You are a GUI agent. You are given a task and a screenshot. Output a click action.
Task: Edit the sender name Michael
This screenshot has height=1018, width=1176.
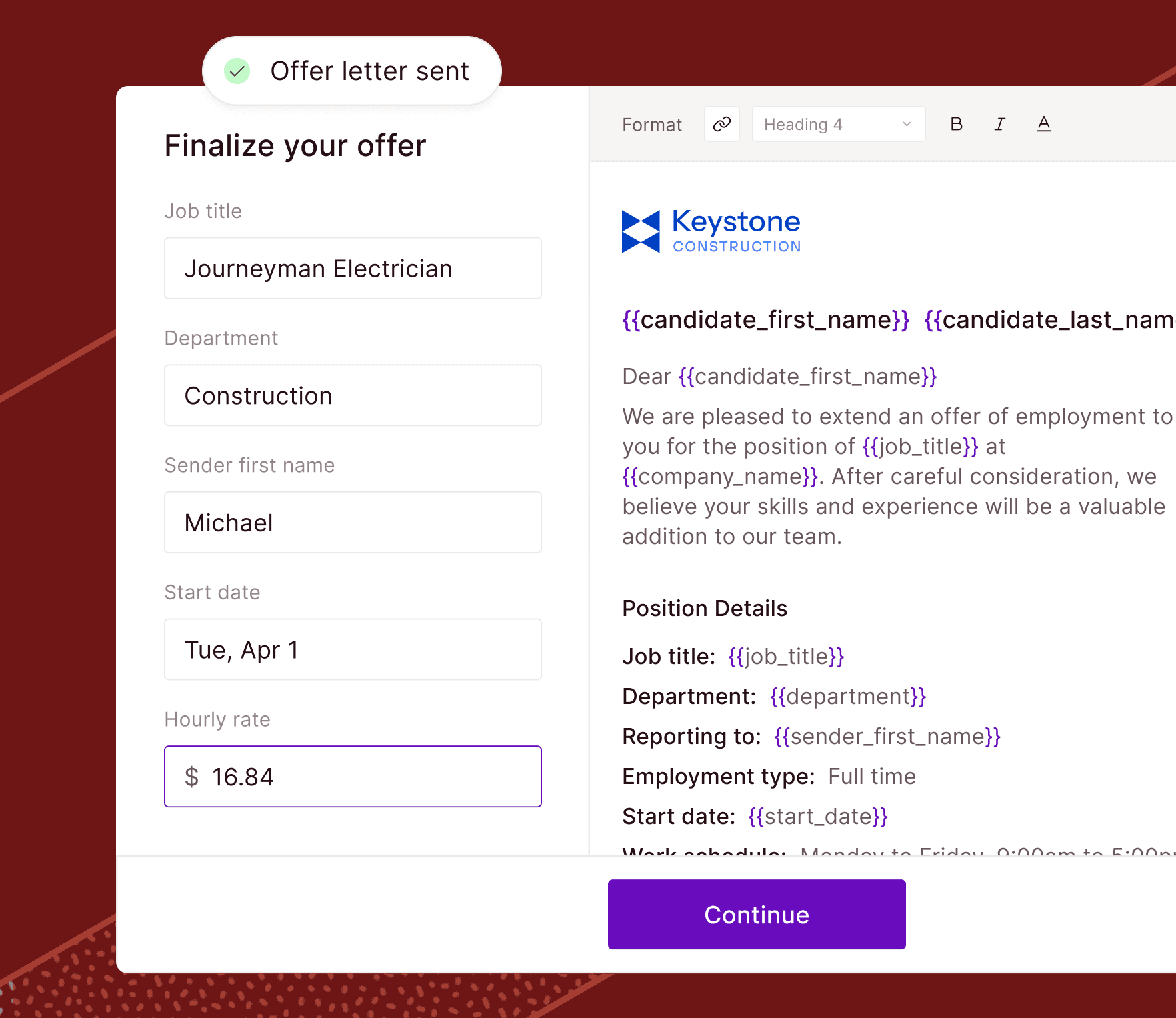click(353, 523)
